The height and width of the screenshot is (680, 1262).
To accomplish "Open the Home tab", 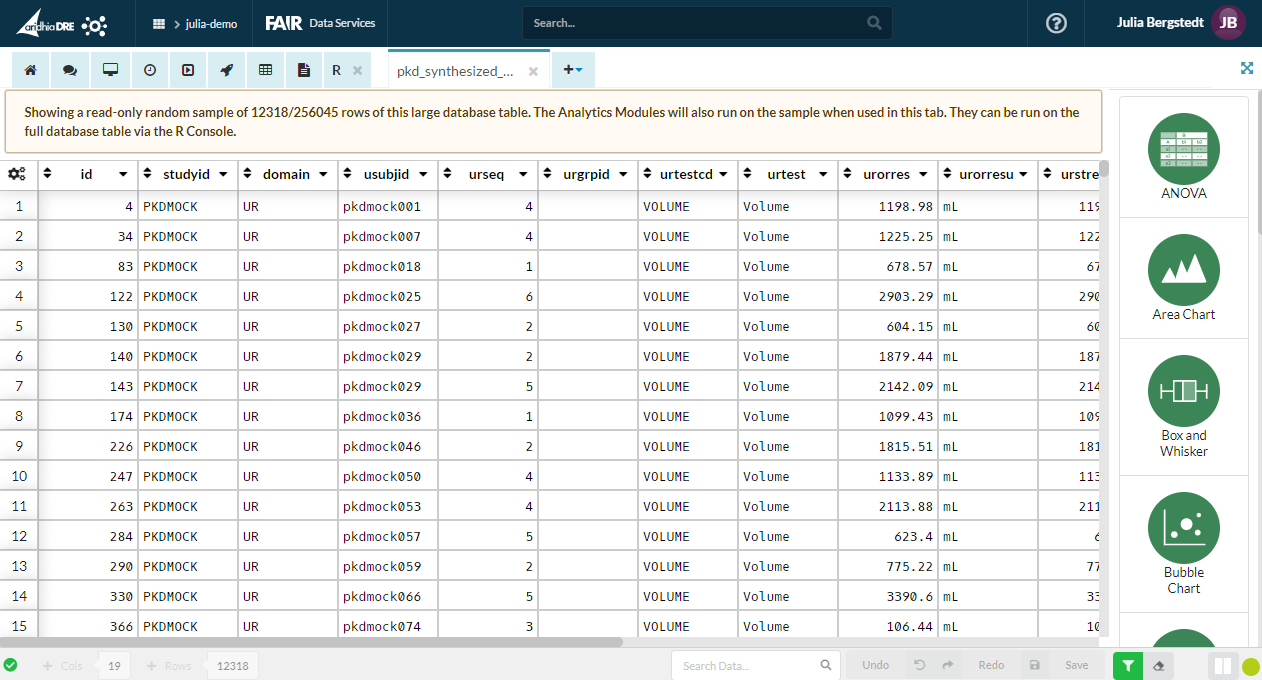I will (x=30, y=70).
